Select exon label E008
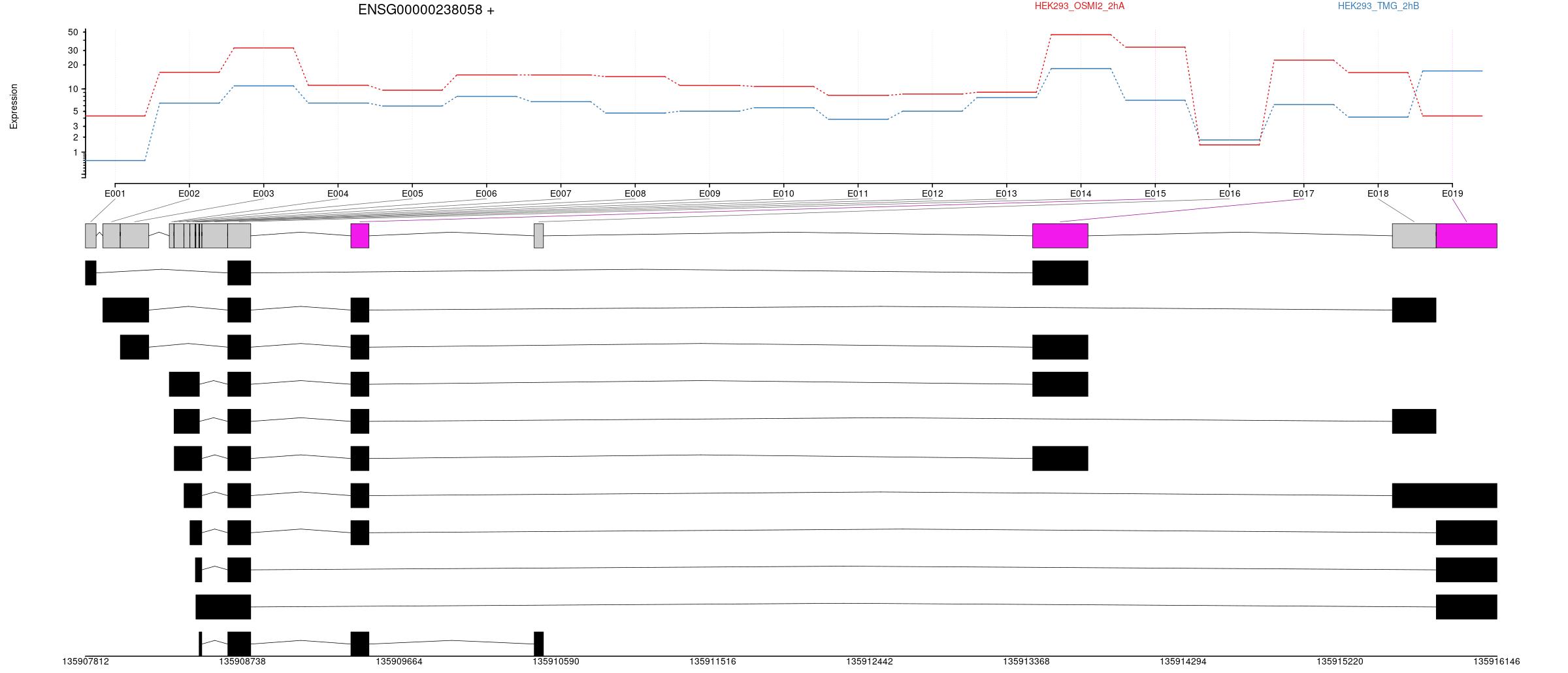1568x673 pixels. coord(635,193)
